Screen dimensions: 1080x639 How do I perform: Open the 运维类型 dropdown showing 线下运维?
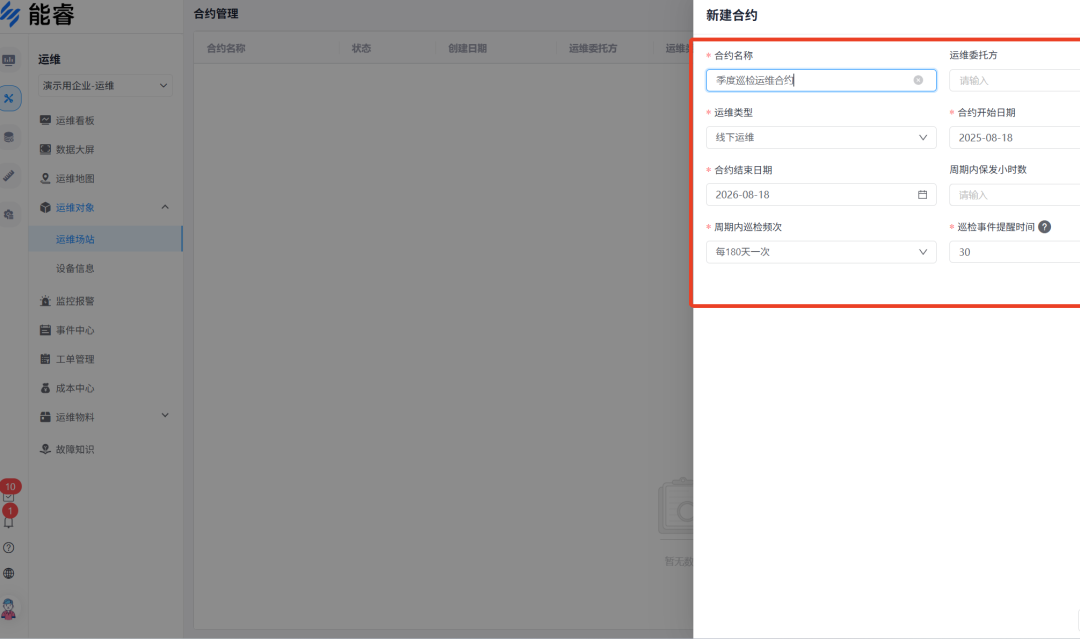pyautogui.click(x=820, y=137)
